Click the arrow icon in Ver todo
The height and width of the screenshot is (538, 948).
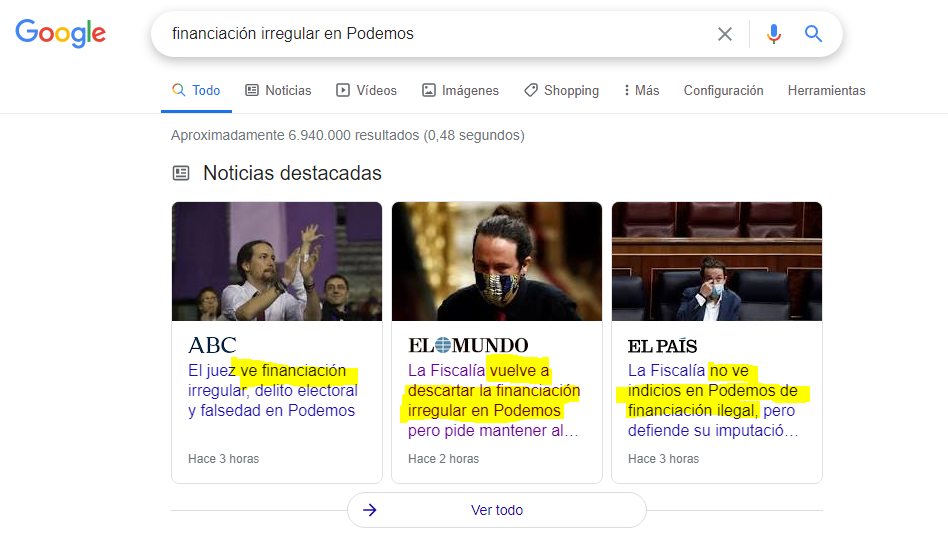(x=369, y=510)
